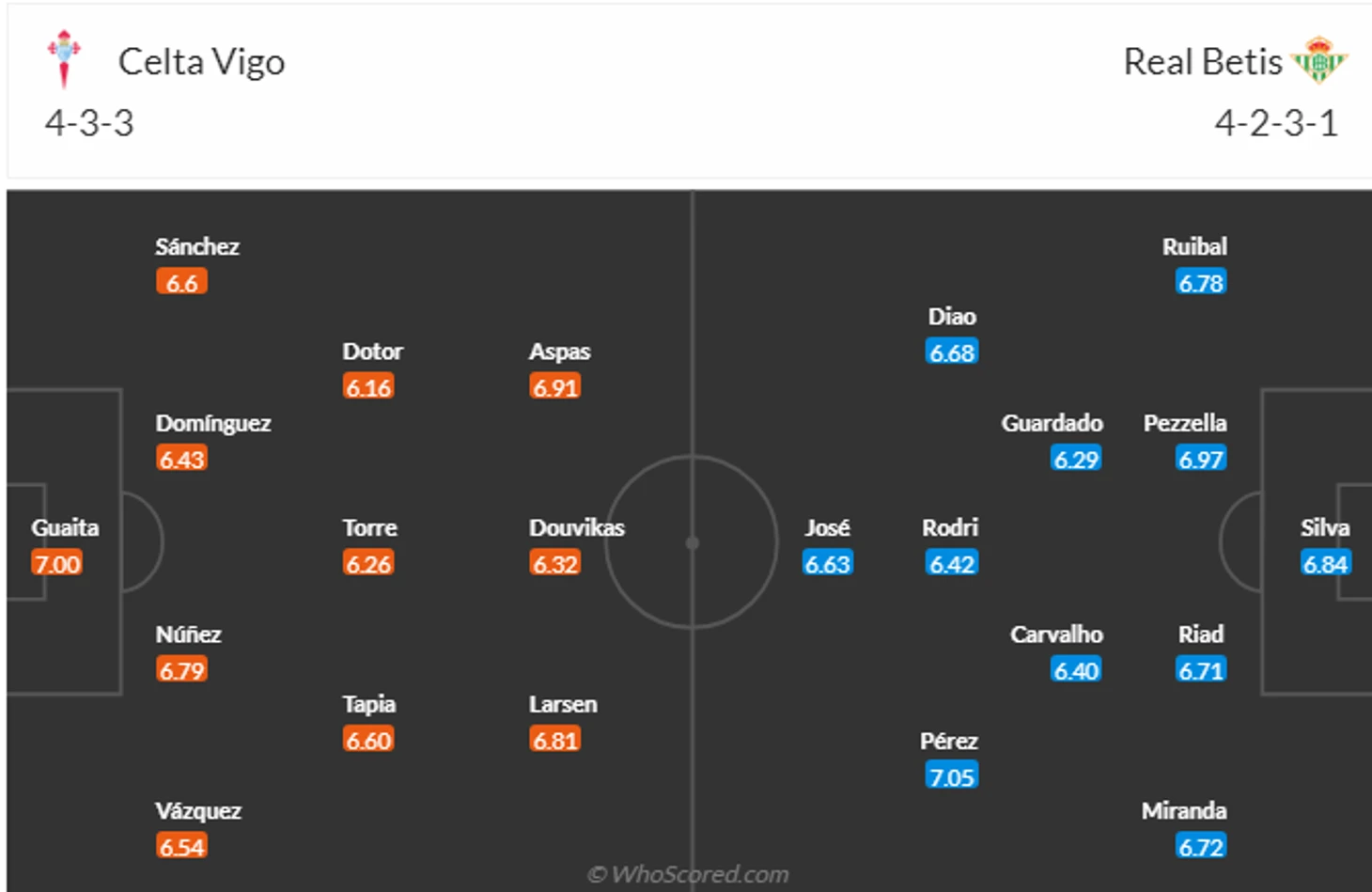Viewport: 1372px width, 892px height.
Task: Select player Miranda in the lineup
Action: pos(1184,810)
